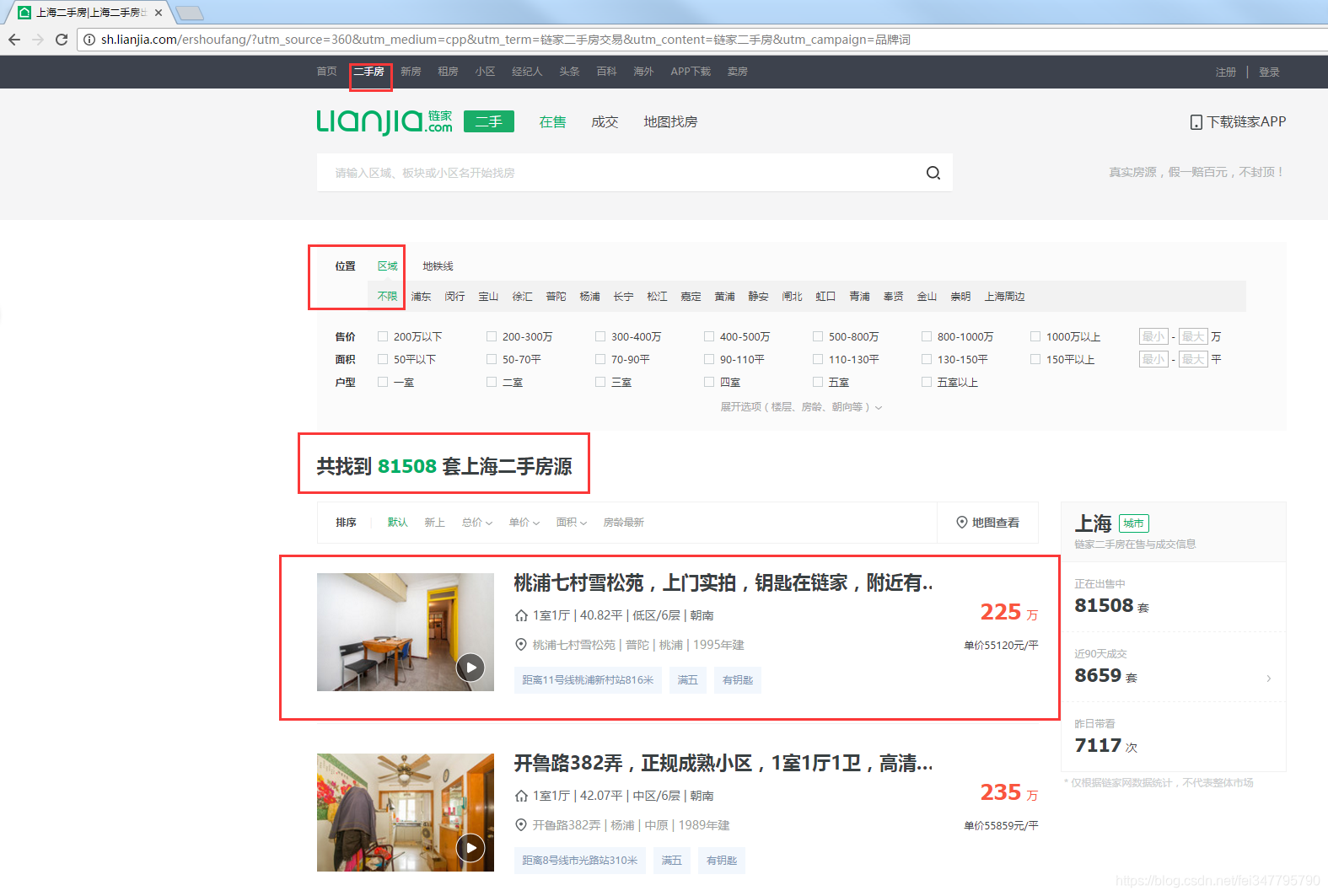This screenshot has width=1328, height=896.
Task: Click the browser back arrow
Action: (14, 40)
